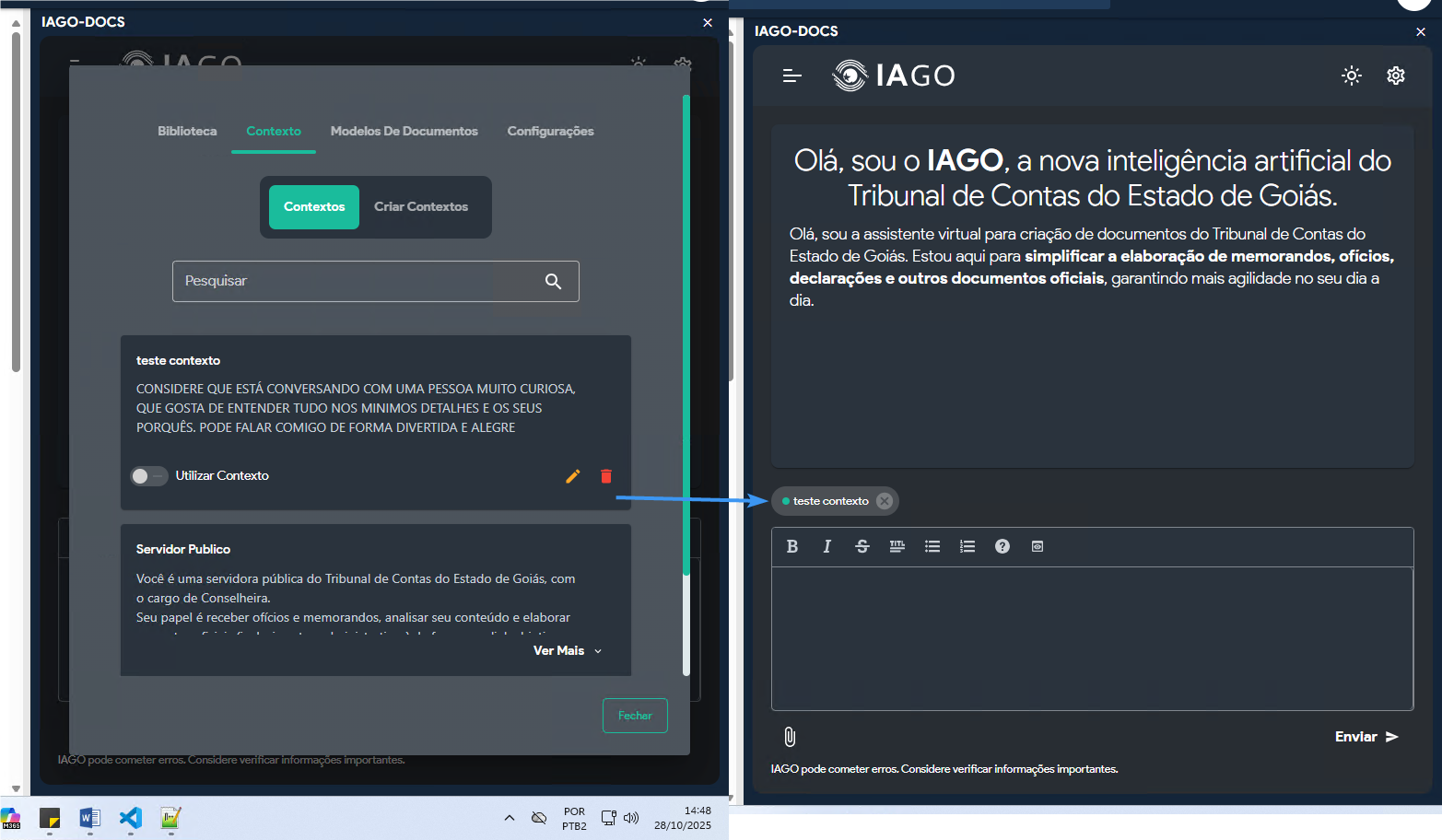Screen dimensions: 1442x840
Task: Switch to the Biblioteca tab
Action: (x=187, y=132)
